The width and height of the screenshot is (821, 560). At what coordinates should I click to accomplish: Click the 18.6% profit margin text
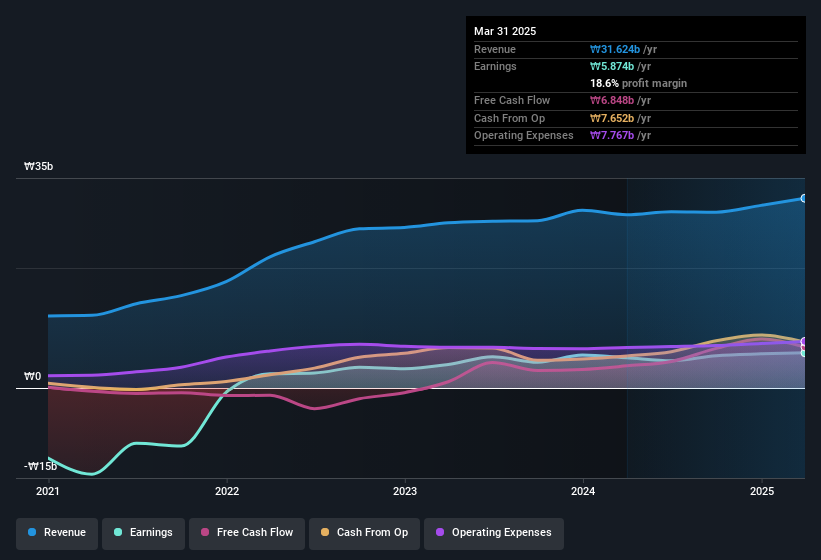click(x=638, y=83)
